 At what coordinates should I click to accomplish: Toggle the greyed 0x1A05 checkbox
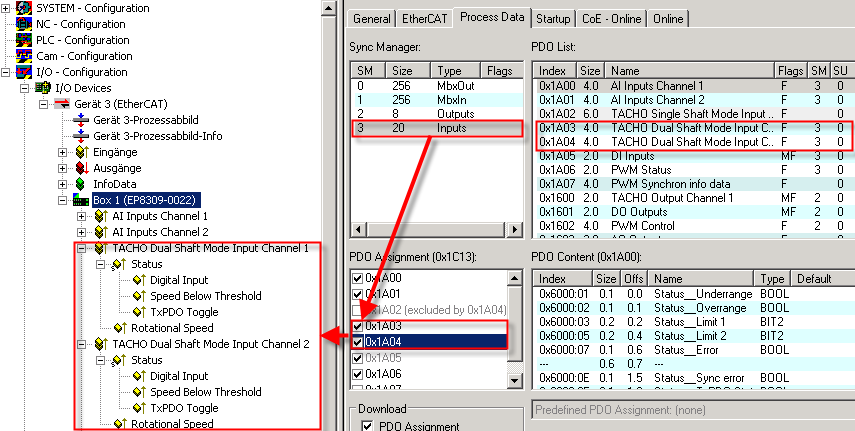point(358,358)
